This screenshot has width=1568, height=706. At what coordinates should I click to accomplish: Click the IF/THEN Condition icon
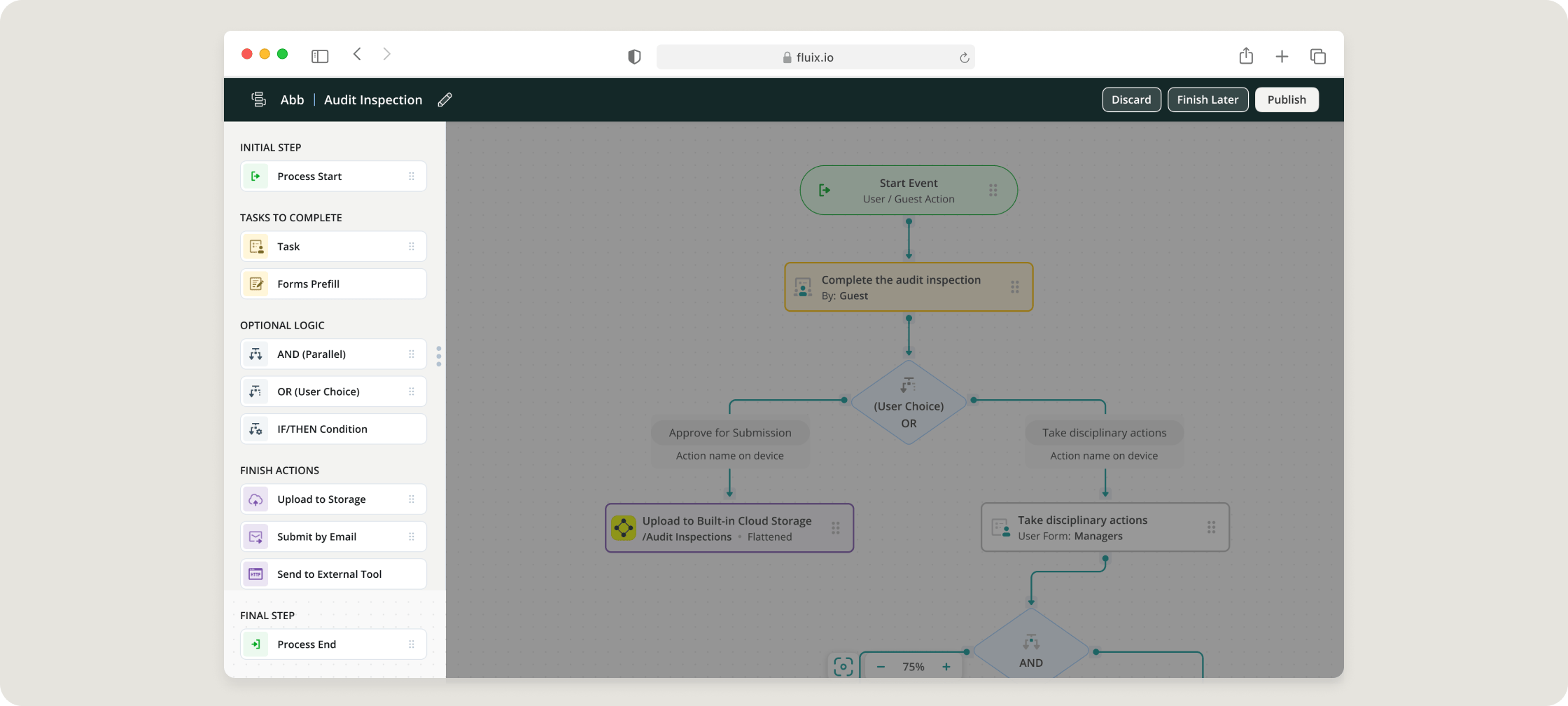[255, 429]
